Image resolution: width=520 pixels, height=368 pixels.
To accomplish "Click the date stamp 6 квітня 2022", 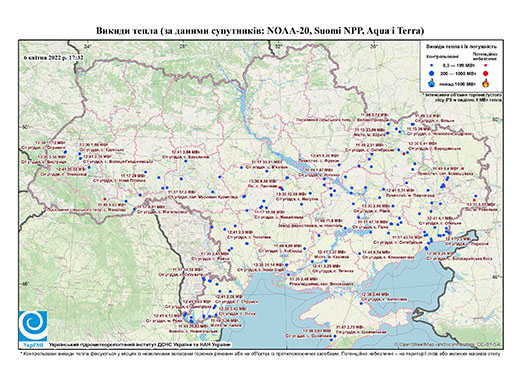I will [53, 57].
